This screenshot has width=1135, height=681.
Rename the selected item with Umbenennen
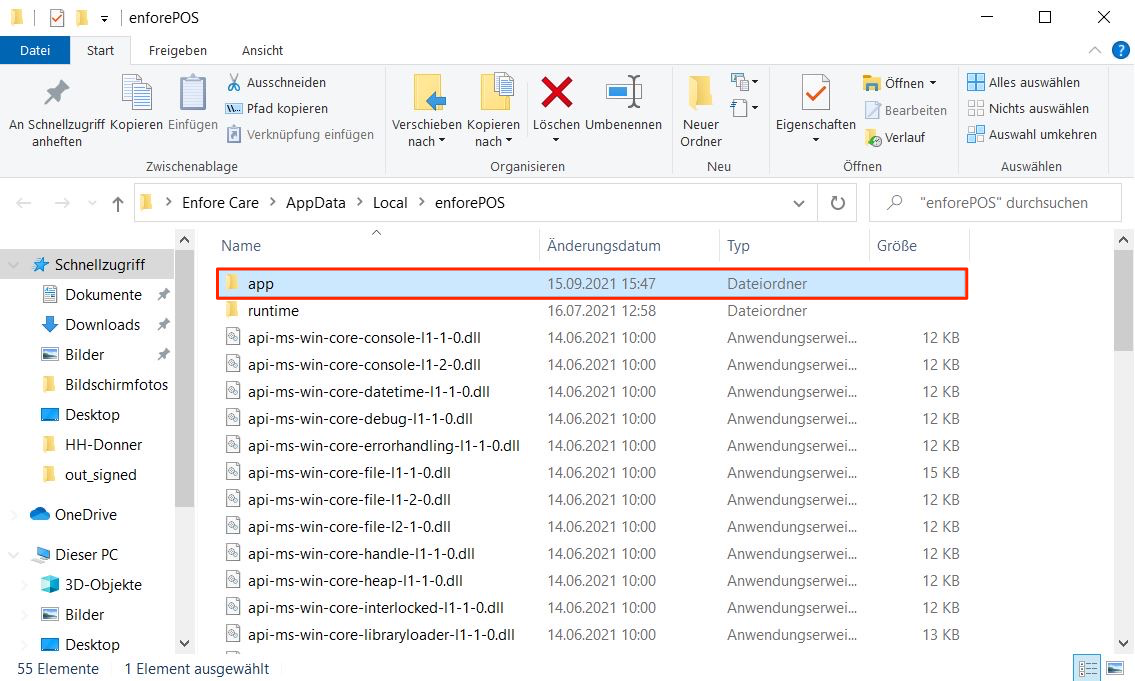[623, 105]
